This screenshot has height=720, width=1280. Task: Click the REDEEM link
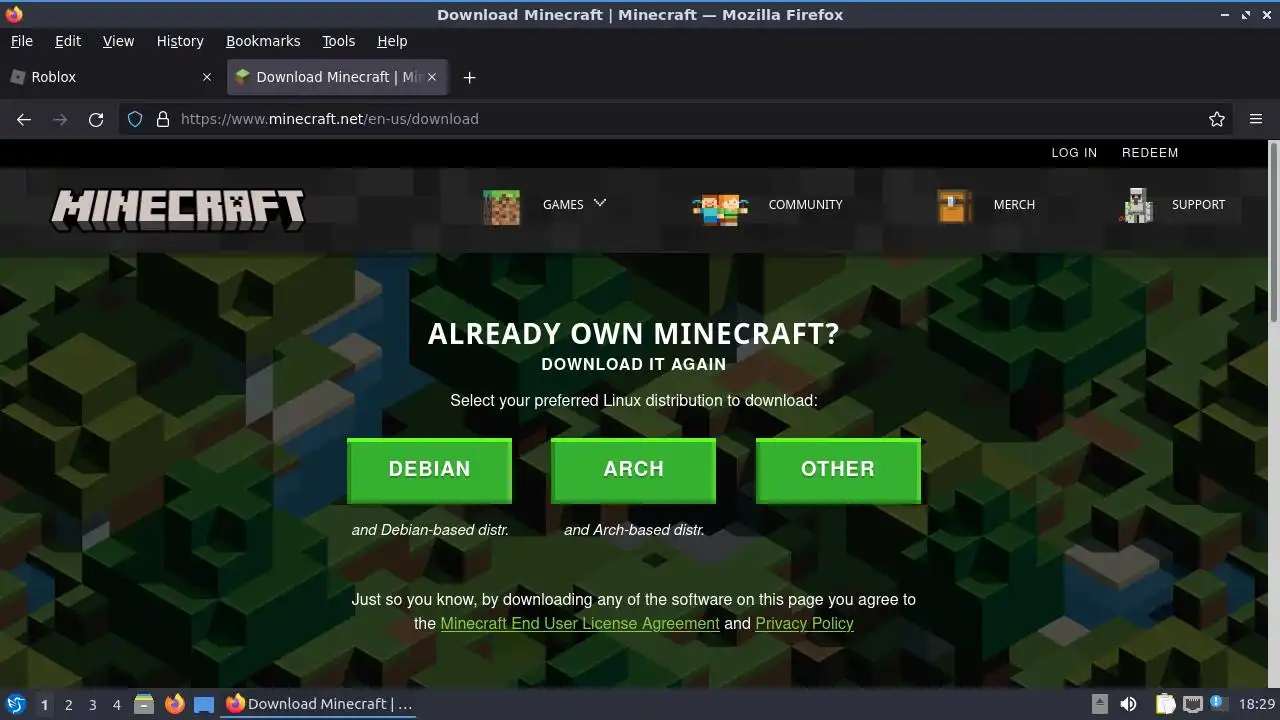tap(1150, 153)
